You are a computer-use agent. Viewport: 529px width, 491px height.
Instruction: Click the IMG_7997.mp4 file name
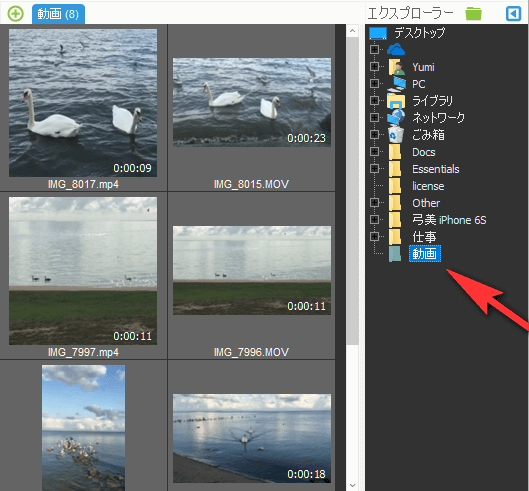[83, 352]
